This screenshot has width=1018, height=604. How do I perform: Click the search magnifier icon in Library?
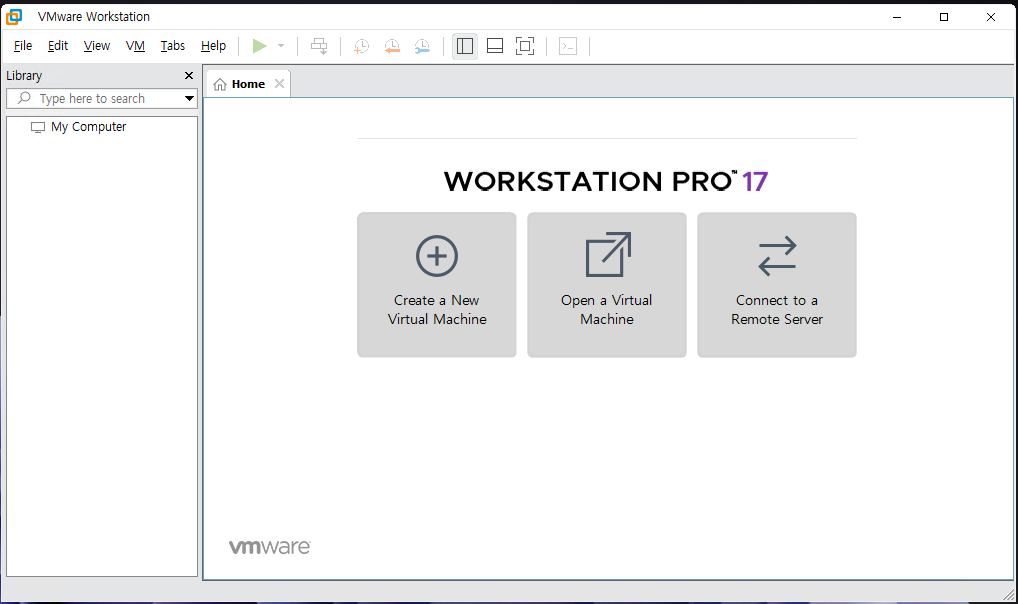tap(24, 98)
